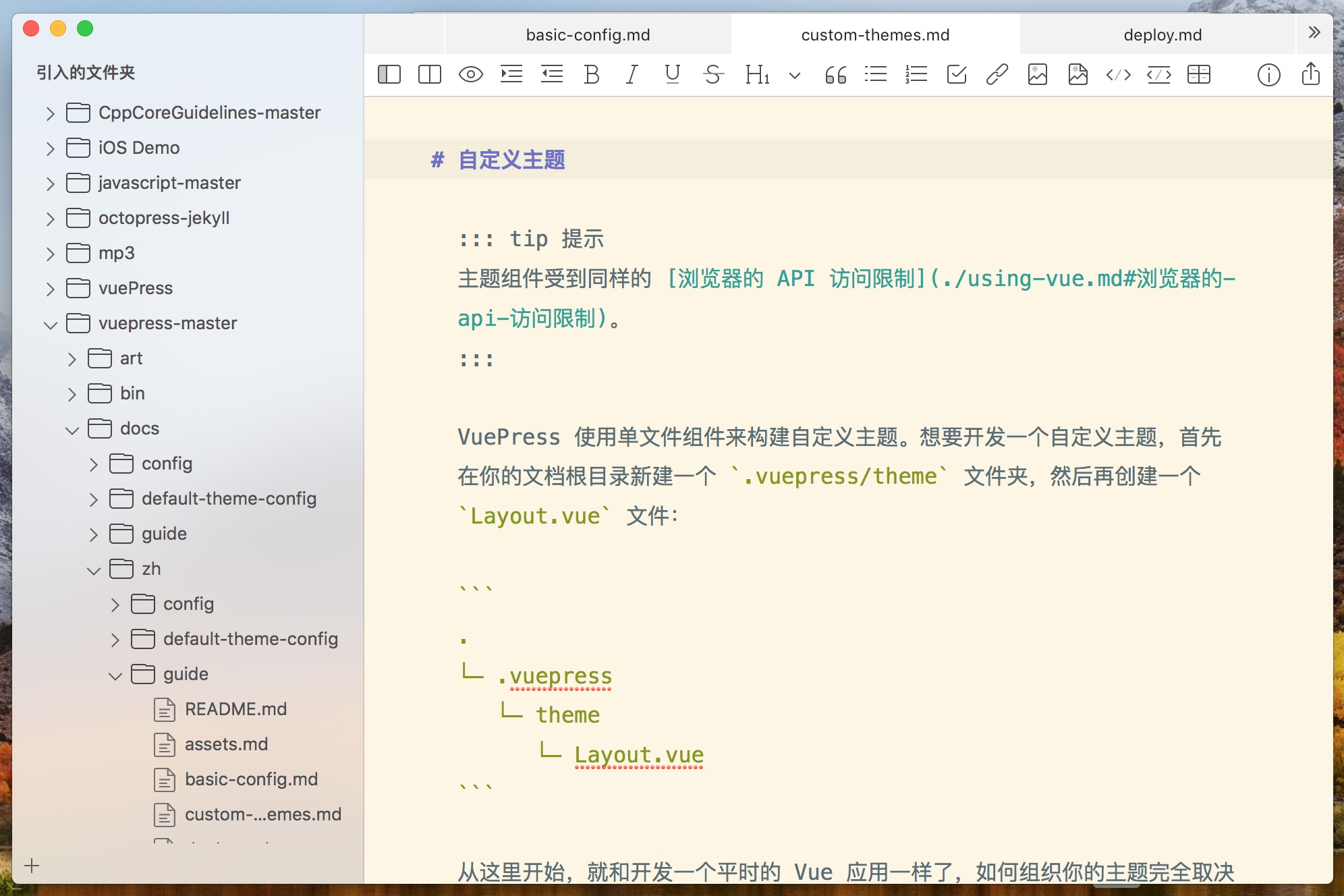Viewport: 1344px width, 896px height.
Task: Switch to split editor view
Action: coord(430,74)
